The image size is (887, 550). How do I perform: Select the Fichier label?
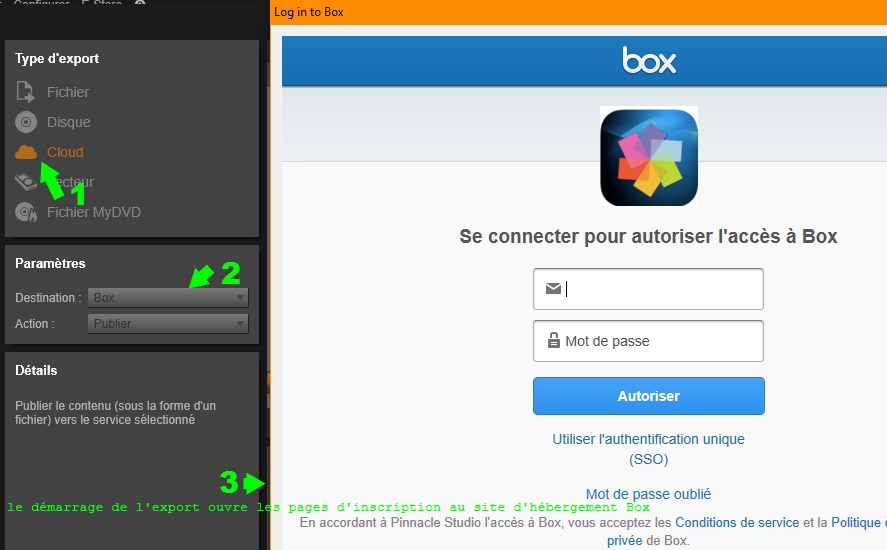click(x=68, y=92)
